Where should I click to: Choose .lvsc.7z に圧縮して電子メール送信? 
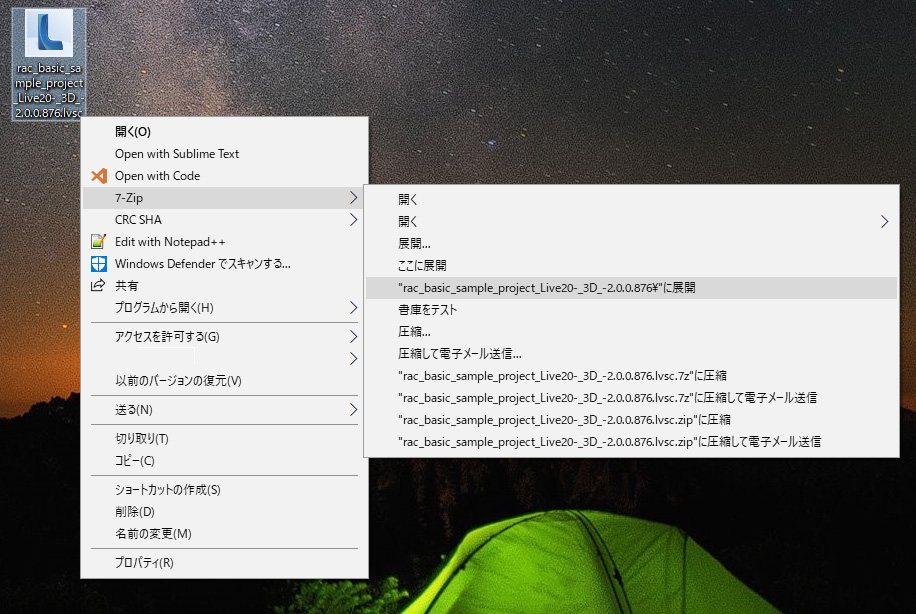click(x=632, y=397)
